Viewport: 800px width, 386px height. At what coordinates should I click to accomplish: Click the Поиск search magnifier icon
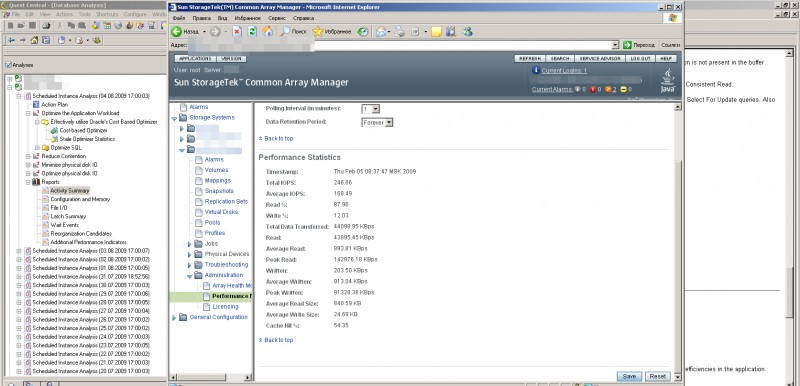(x=285, y=32)
